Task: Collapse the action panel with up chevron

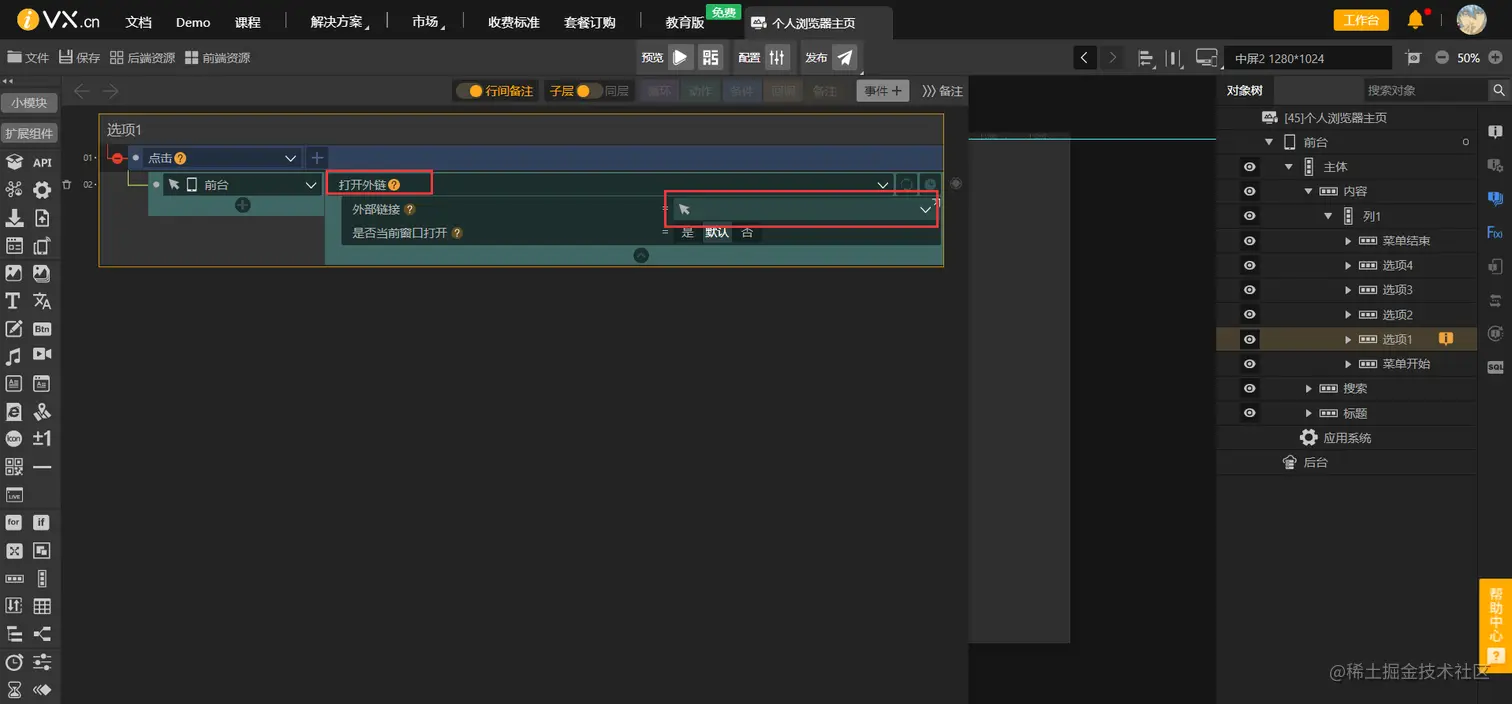Action: (x=641, y=255)
